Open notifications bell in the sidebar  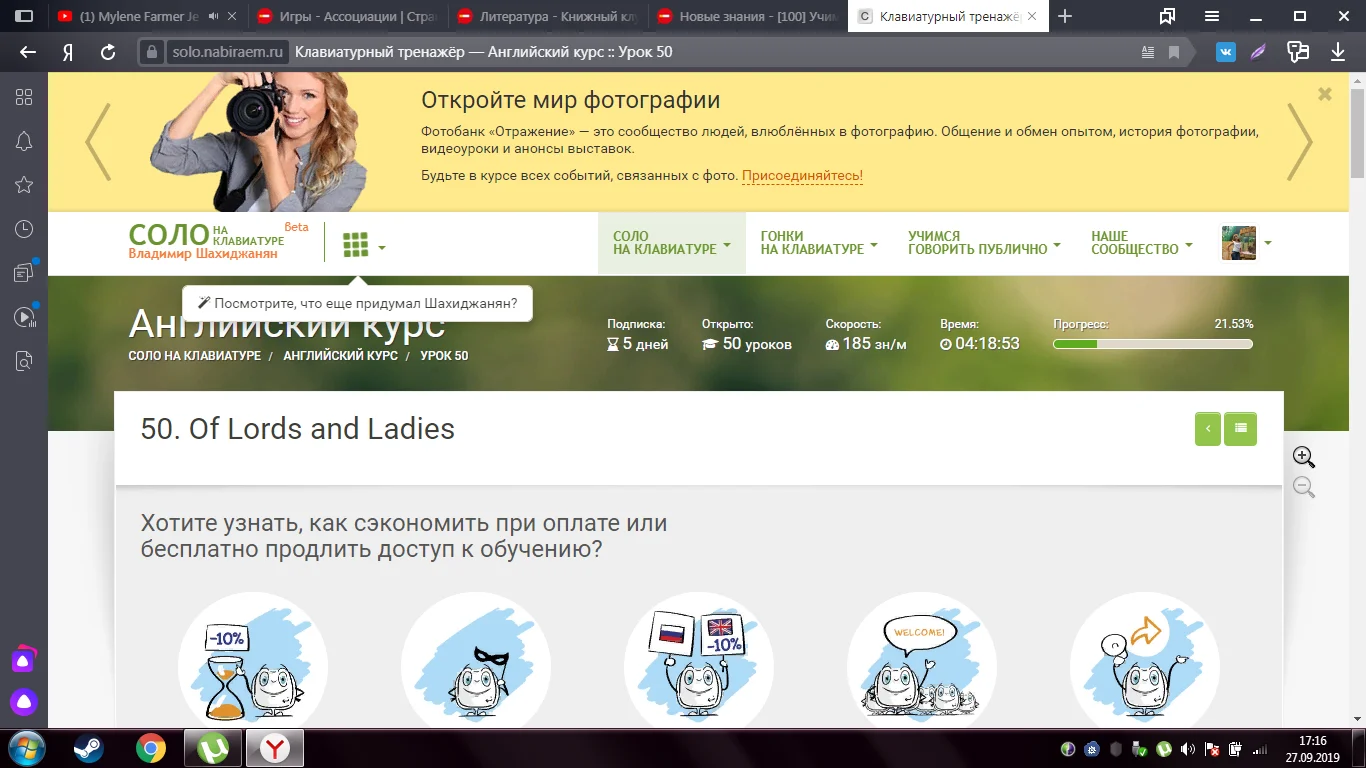tap(24, 141)
